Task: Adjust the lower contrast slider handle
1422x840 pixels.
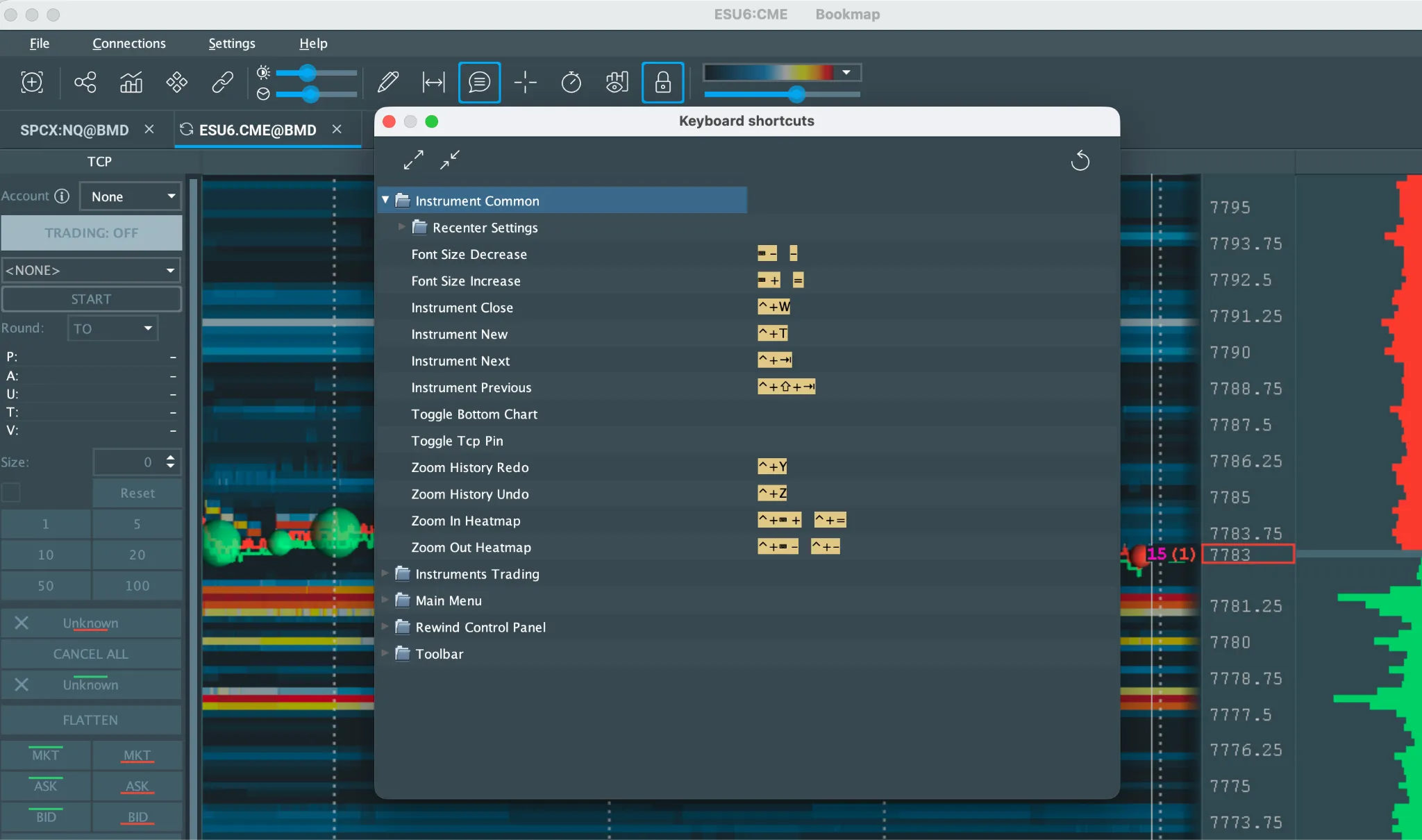Action: click(x=310, y=94)
